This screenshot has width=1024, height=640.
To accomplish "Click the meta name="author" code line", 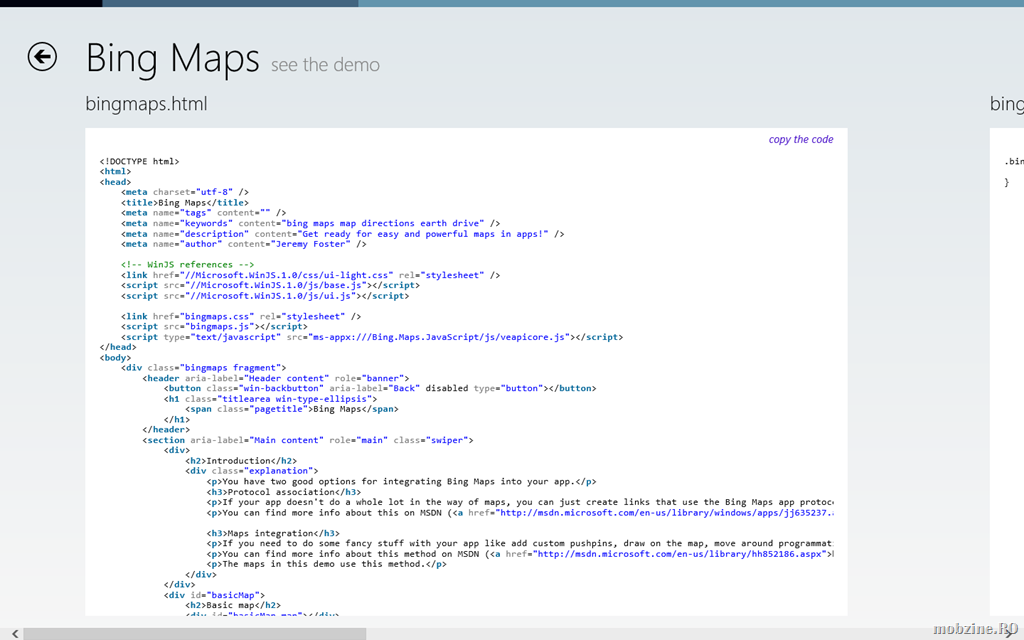I will (244, 244).
